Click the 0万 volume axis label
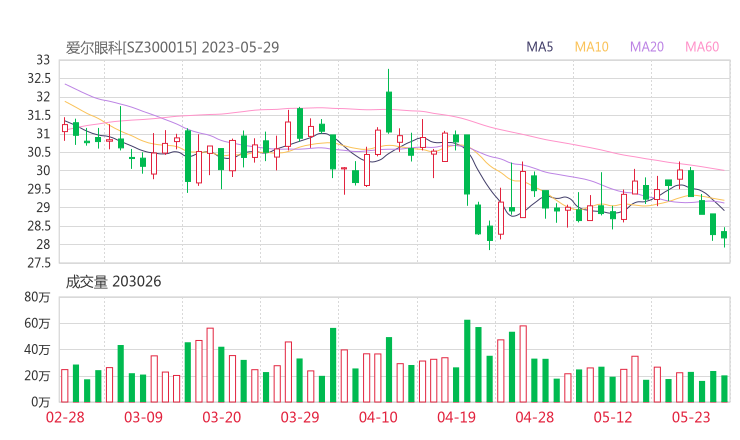This screenshot has width=740, height=440. pyautogui.click(x=41, y=402)
